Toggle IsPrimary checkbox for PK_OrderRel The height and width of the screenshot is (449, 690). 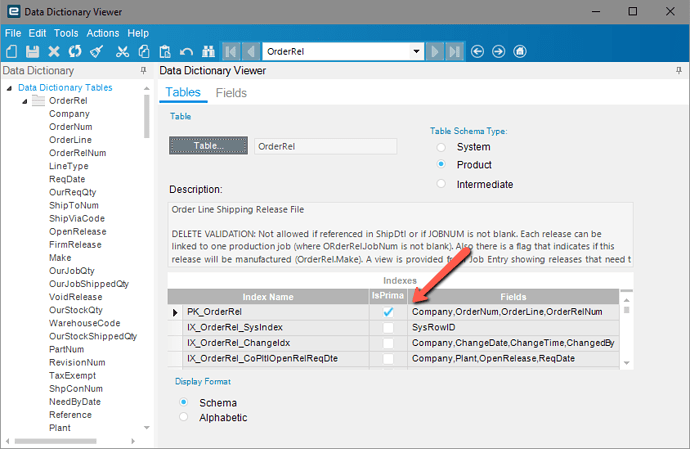pyautogui.click(x=388, y=312)
